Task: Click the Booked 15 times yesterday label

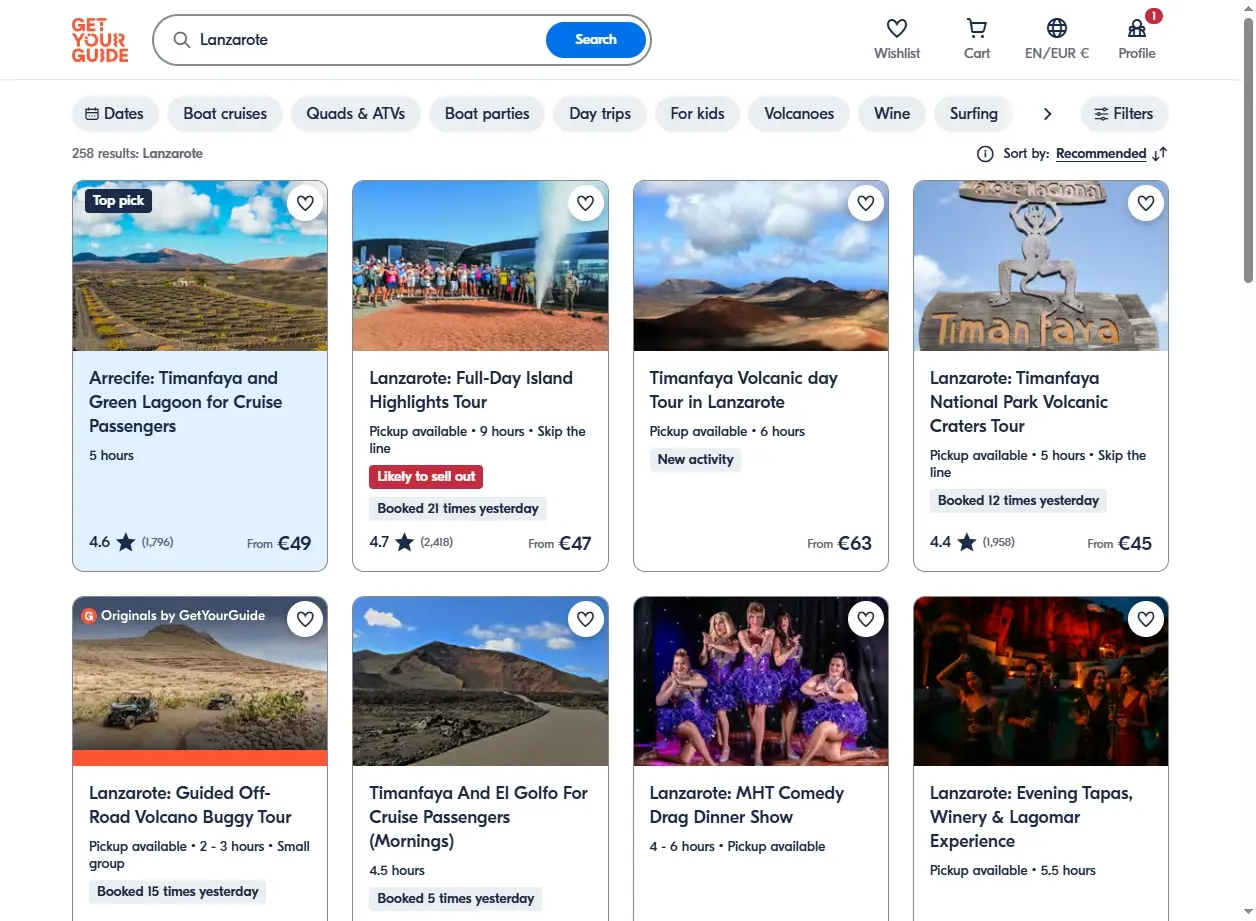Action: point(178,892)
